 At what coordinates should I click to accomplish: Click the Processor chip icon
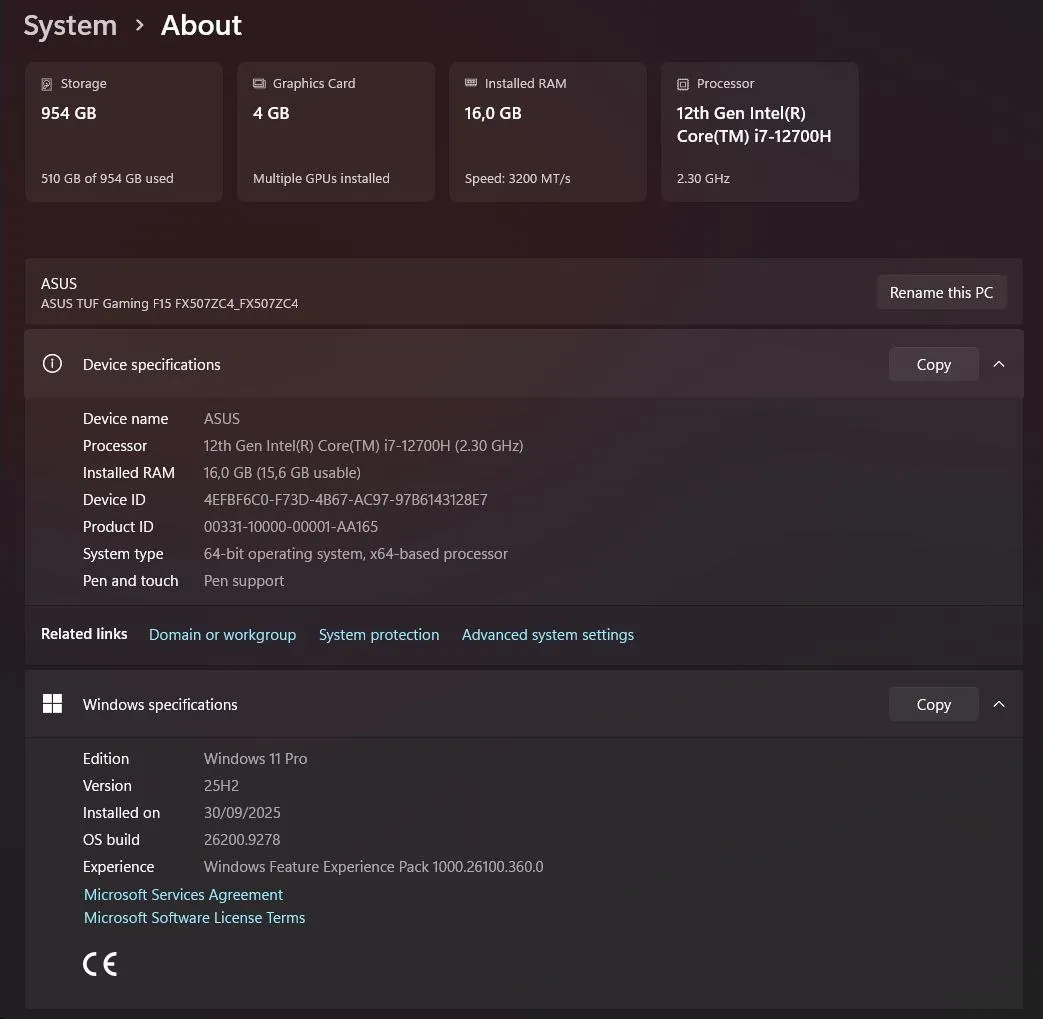[x=682, y=84]
